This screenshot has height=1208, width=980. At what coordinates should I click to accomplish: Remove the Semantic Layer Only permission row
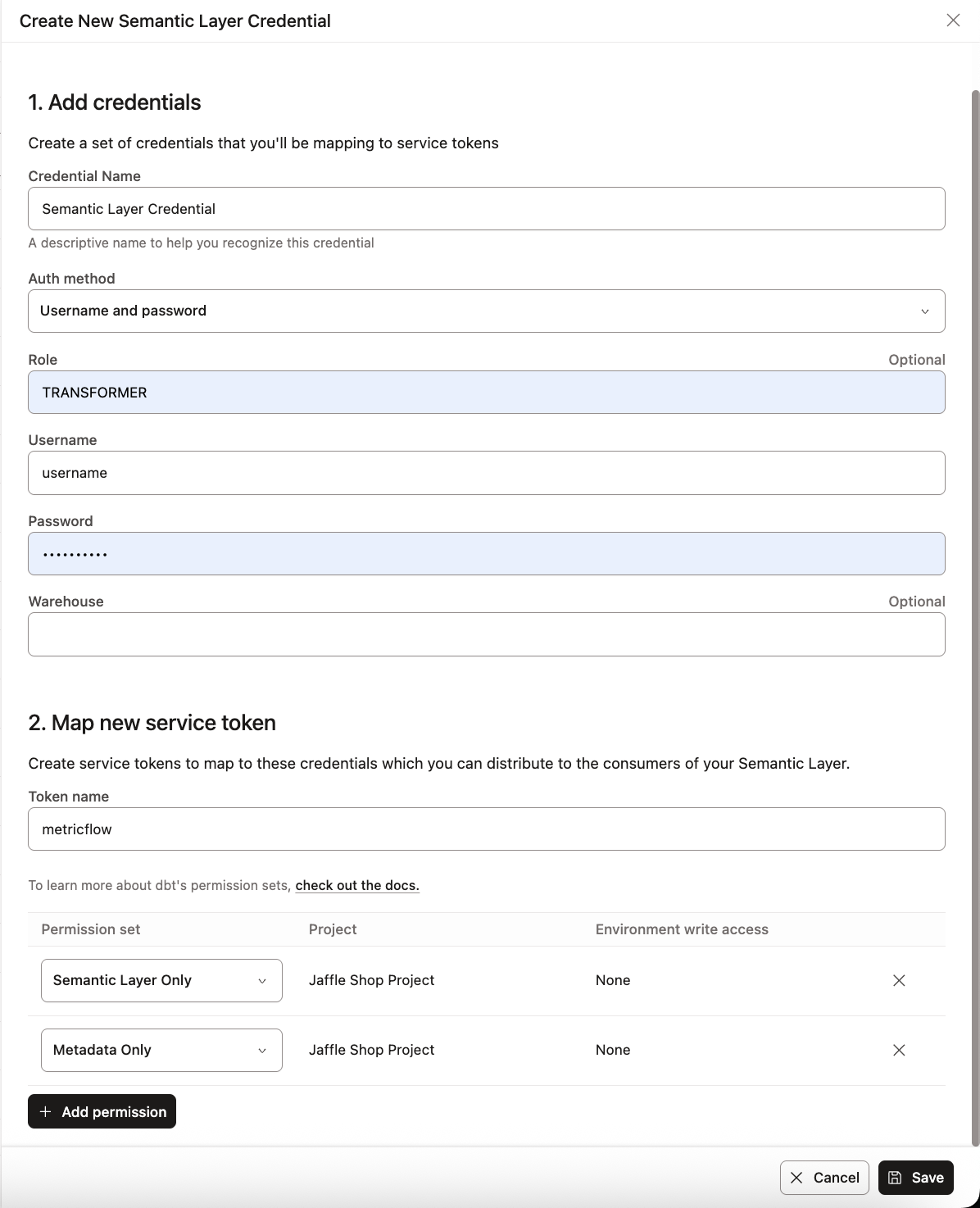coord(899,980)
